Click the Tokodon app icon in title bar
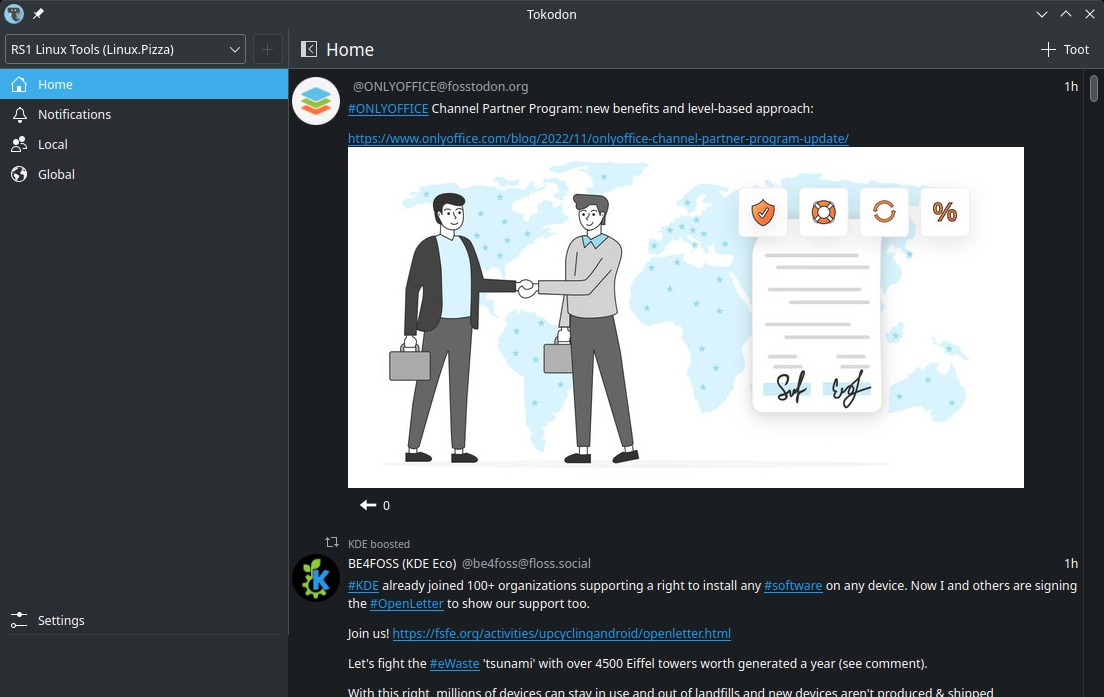Screen dimensions: 1104x697 [14, 14]
